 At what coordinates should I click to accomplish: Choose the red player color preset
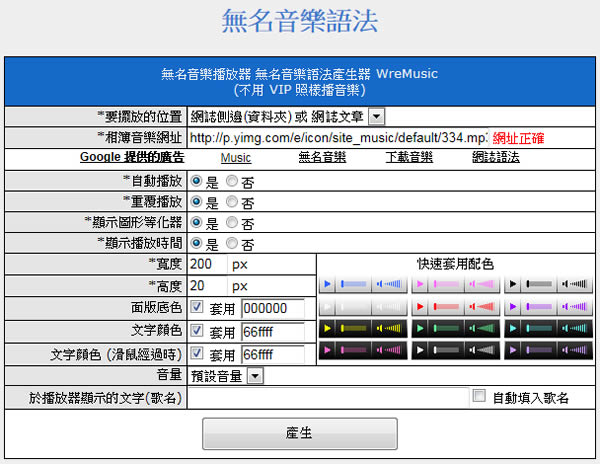454,307
